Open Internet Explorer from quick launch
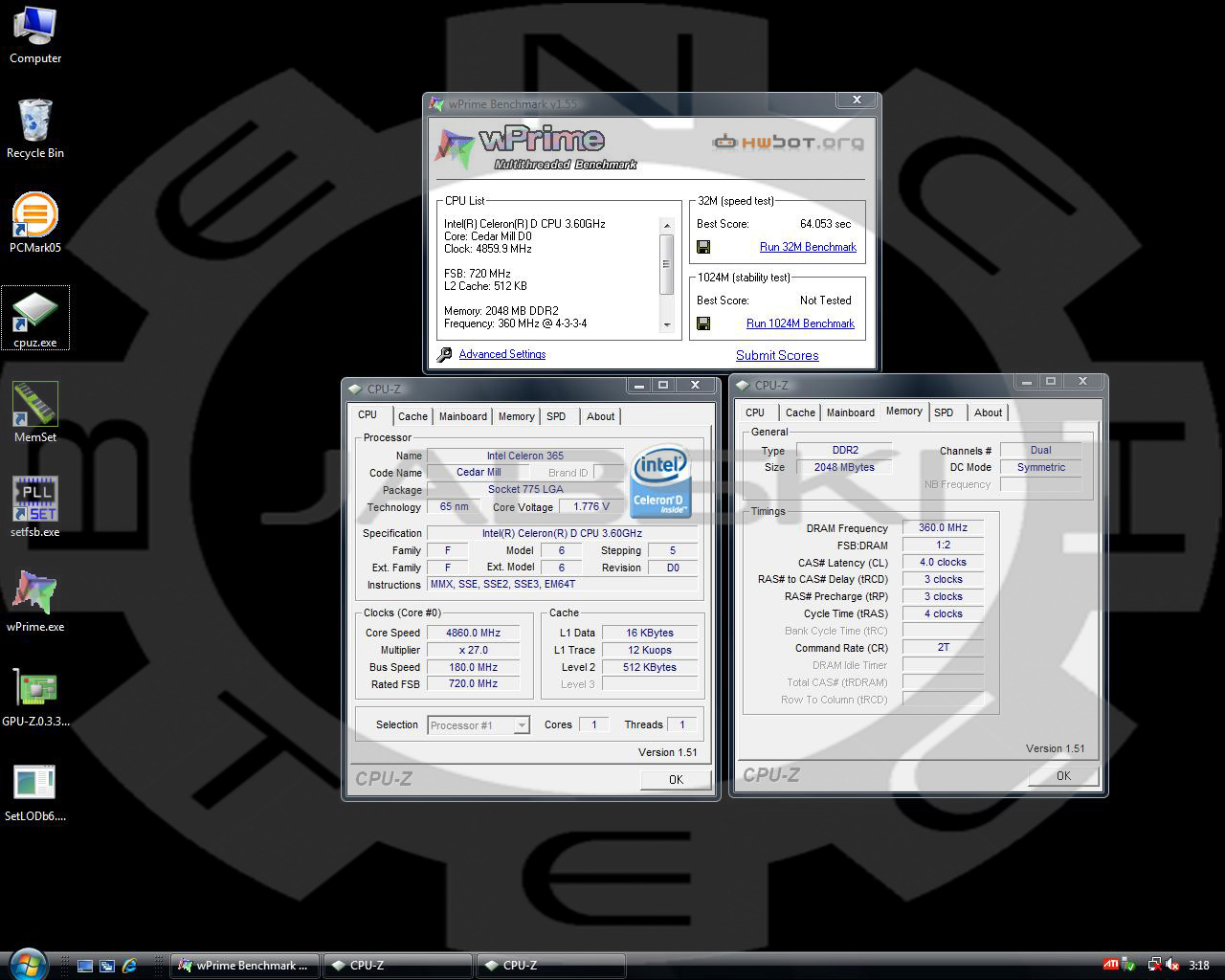Screen dimensions: 1225x980 click(x=129, y=966)
